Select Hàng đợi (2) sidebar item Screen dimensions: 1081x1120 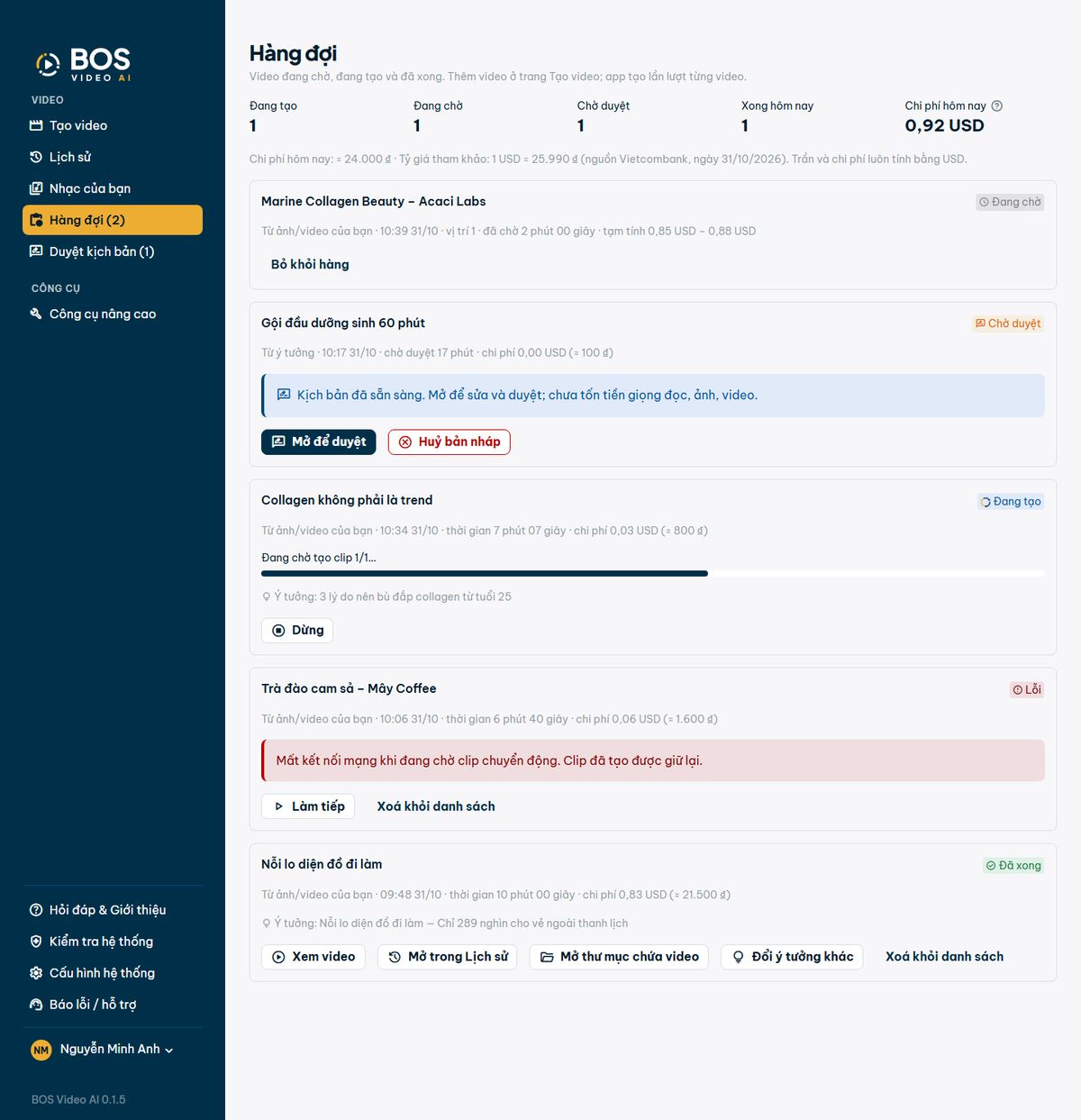pos(113,220)
